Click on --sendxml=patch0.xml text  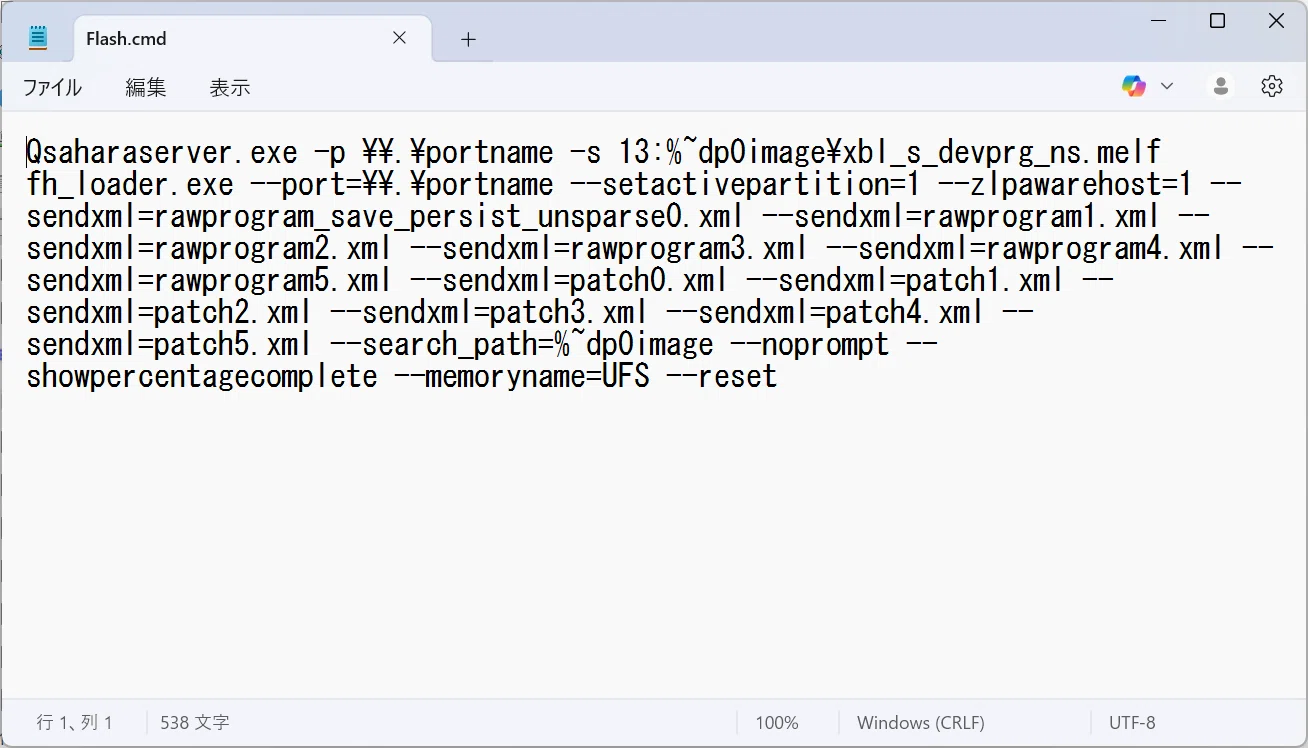(x=585, y=280)
